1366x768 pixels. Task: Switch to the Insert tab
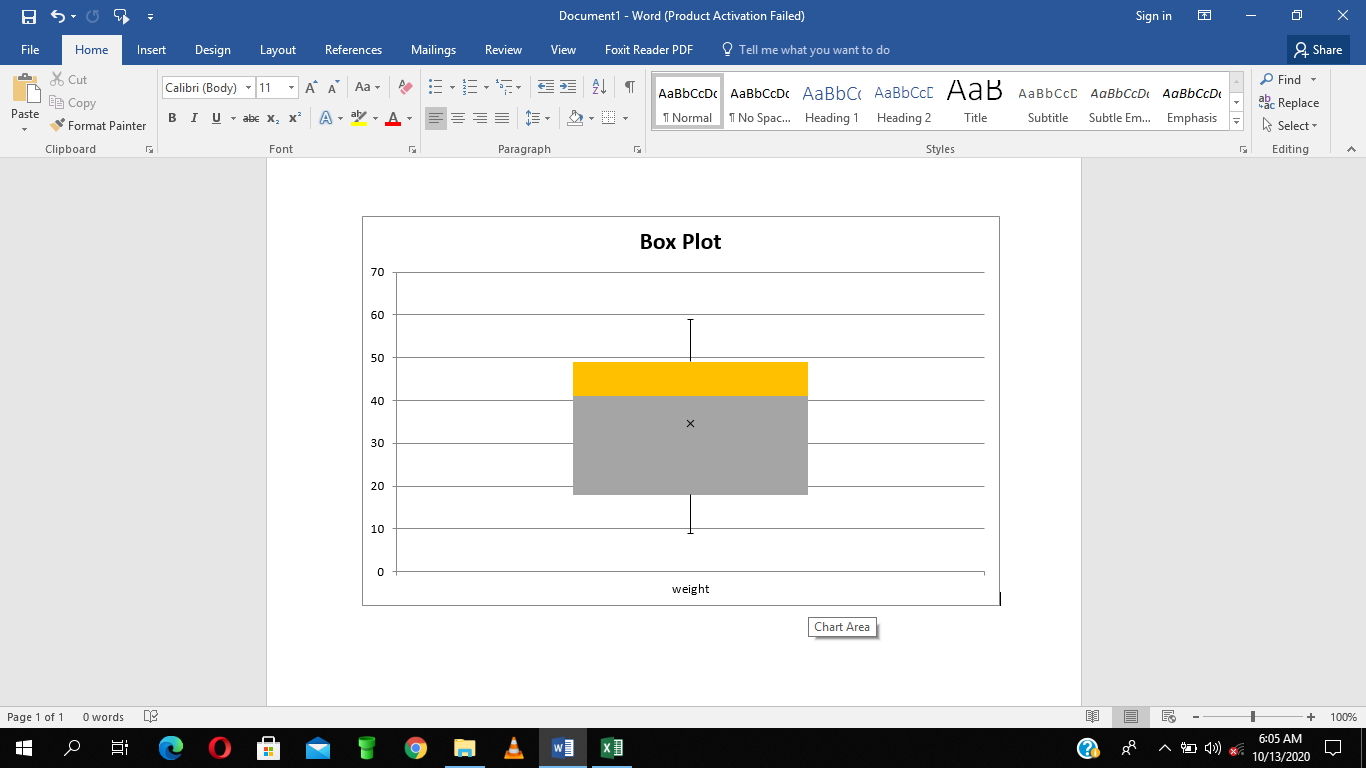[151, 50]
